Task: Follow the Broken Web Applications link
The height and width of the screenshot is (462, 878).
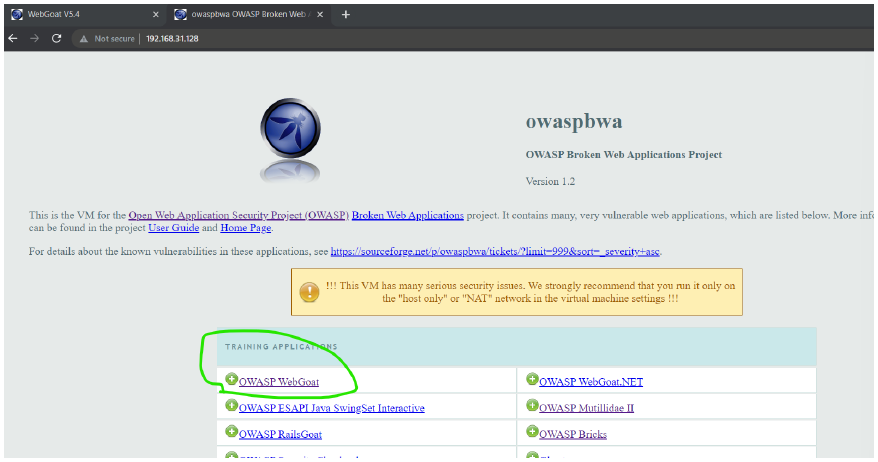Action: tap(408, 215)
